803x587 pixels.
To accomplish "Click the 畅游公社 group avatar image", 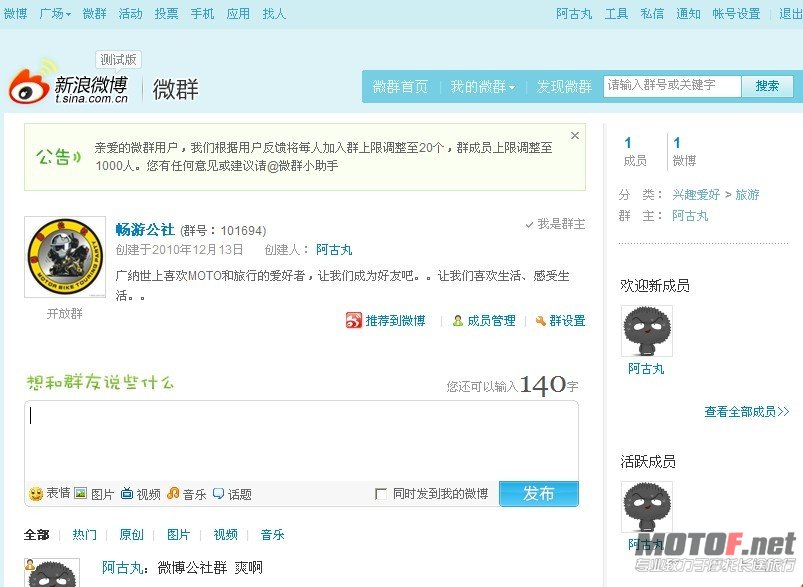I will click(x=65, y=257).
